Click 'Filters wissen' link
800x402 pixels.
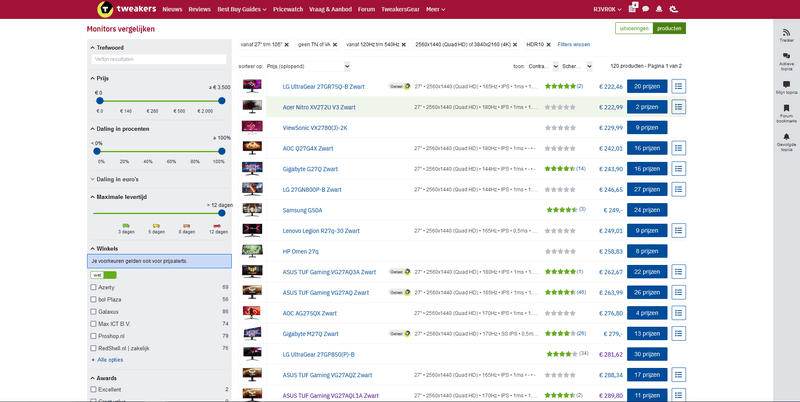point(574,45)
